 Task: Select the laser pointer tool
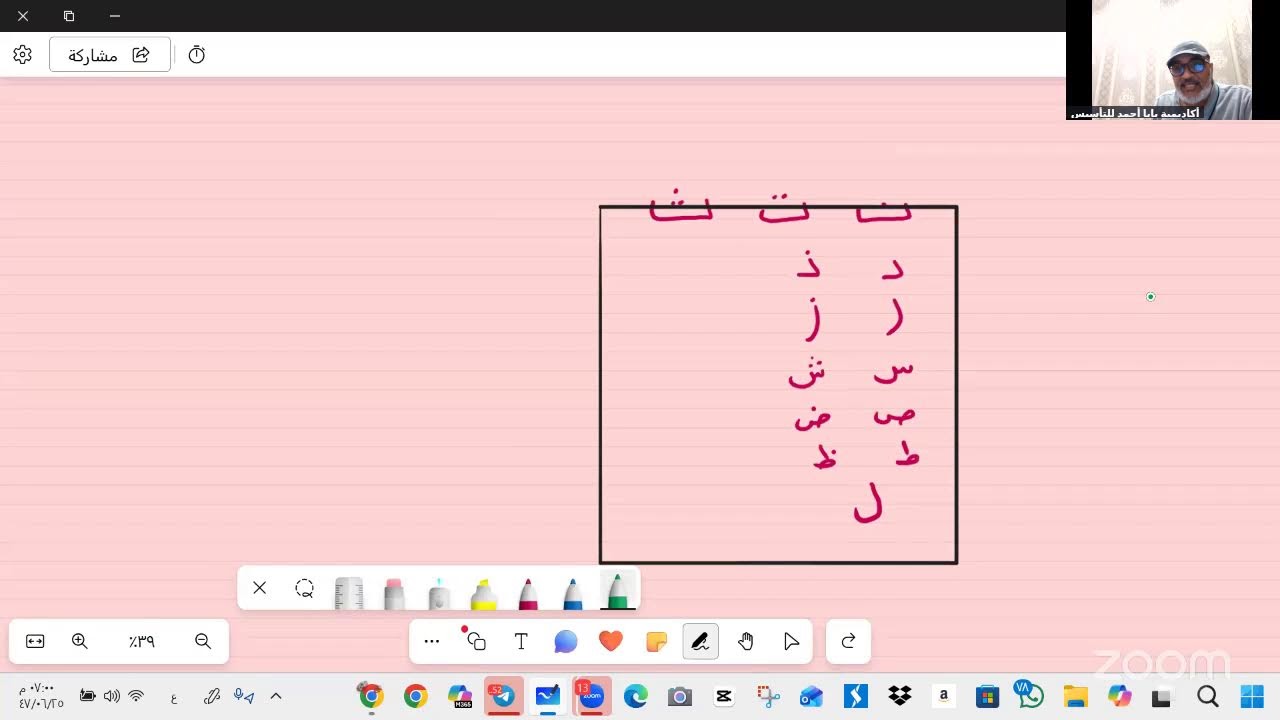tap(439, 592)
